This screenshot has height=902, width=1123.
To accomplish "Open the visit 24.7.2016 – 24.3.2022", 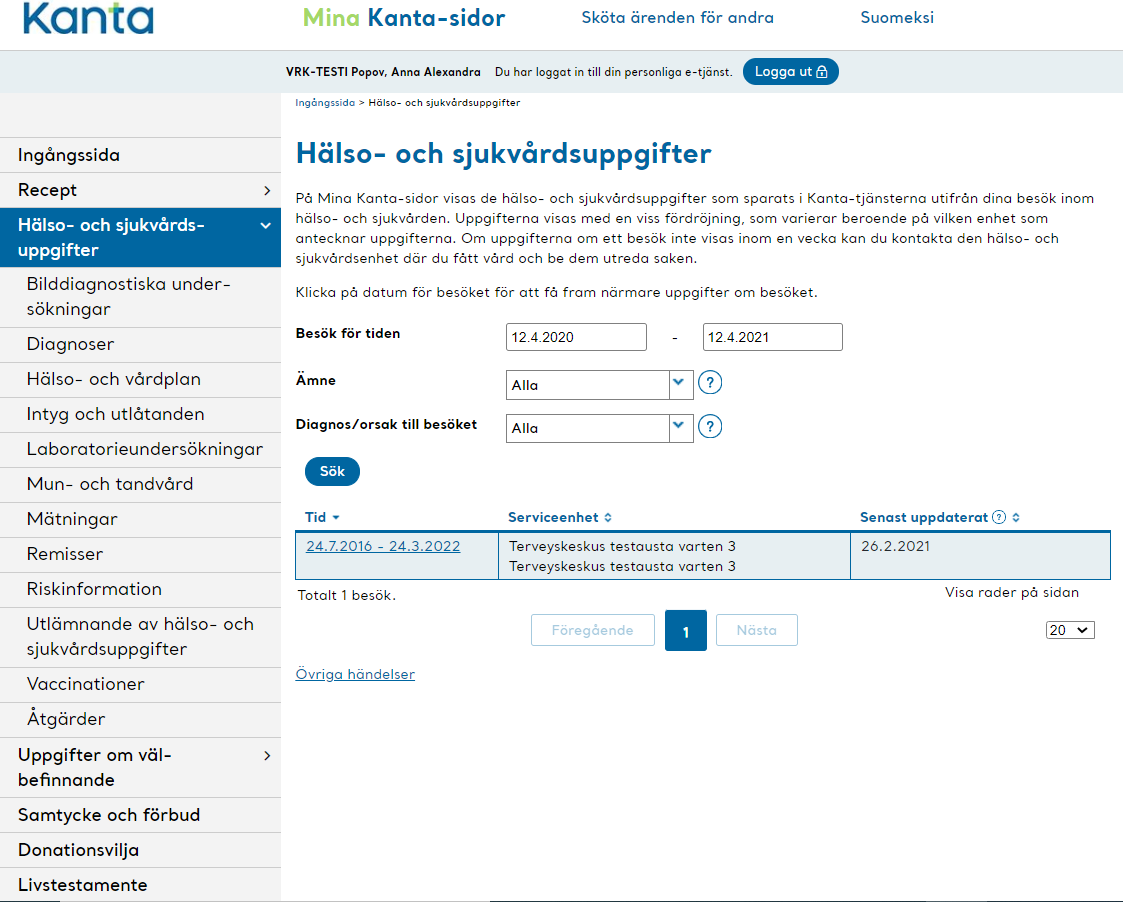I will coord(383,546).
